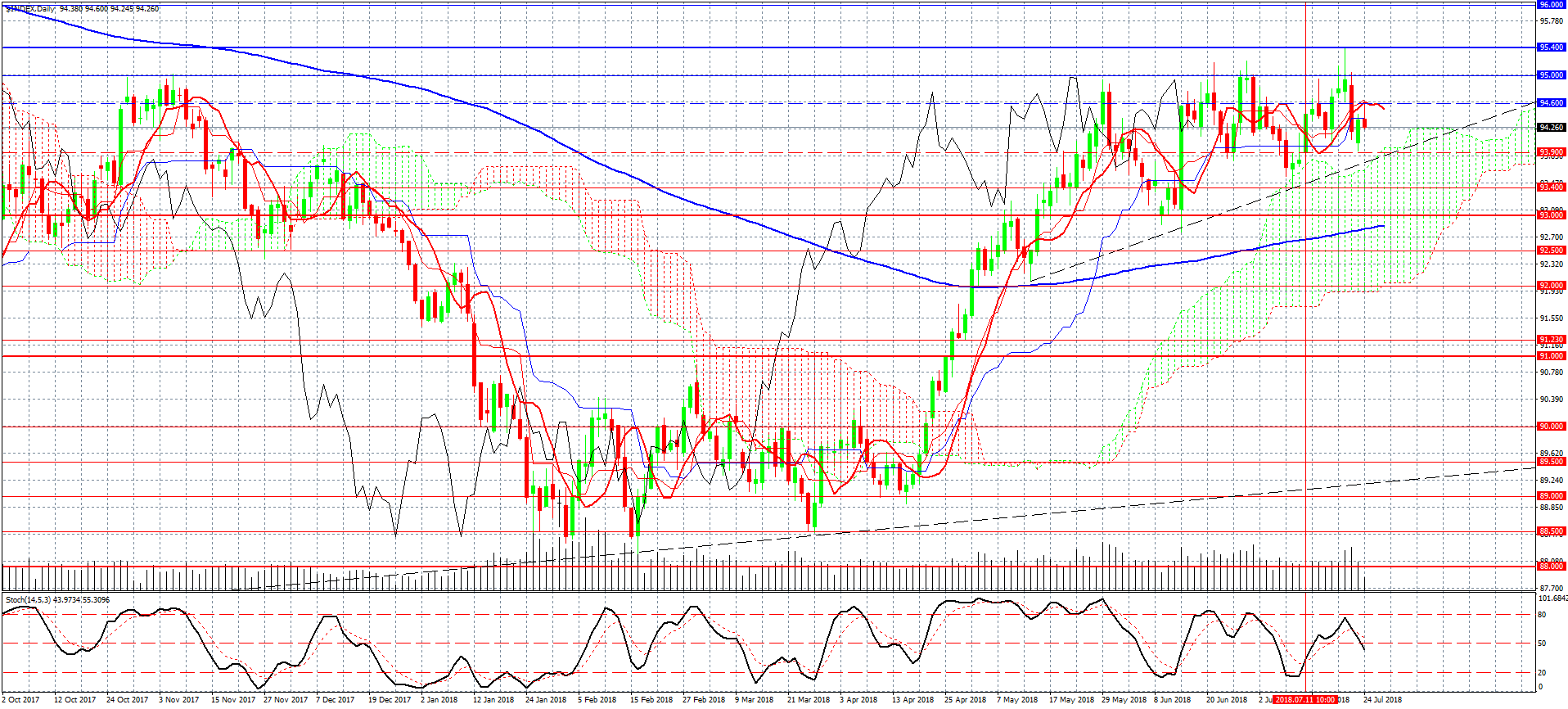Screen dimensions: 1568x709
Task: Click the 90.780 price scale value
Action: 1552,373
